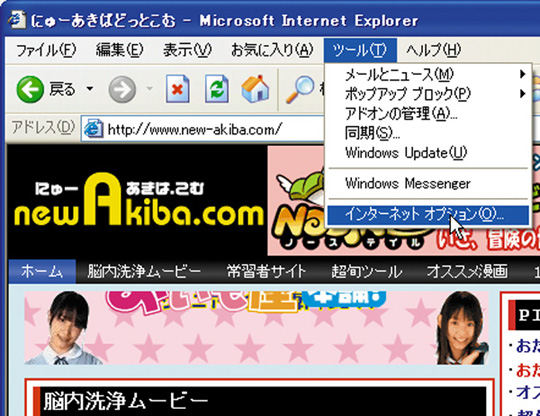The height and width of the screenshot is (416, 540).
Task: Click the Search magnifying glass icon
Action: click(x=300, y=89)
